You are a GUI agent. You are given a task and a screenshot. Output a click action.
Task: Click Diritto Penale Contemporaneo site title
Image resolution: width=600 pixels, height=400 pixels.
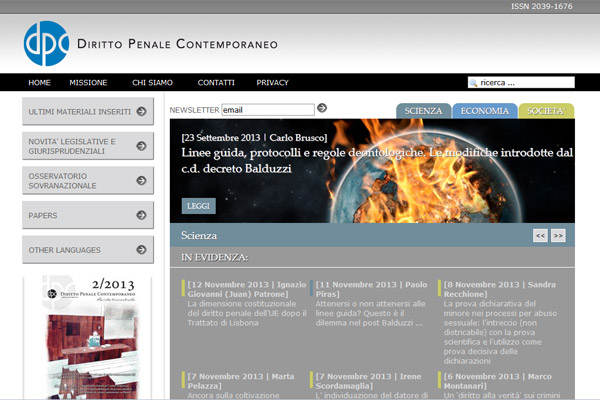click(x=177, y=44)
